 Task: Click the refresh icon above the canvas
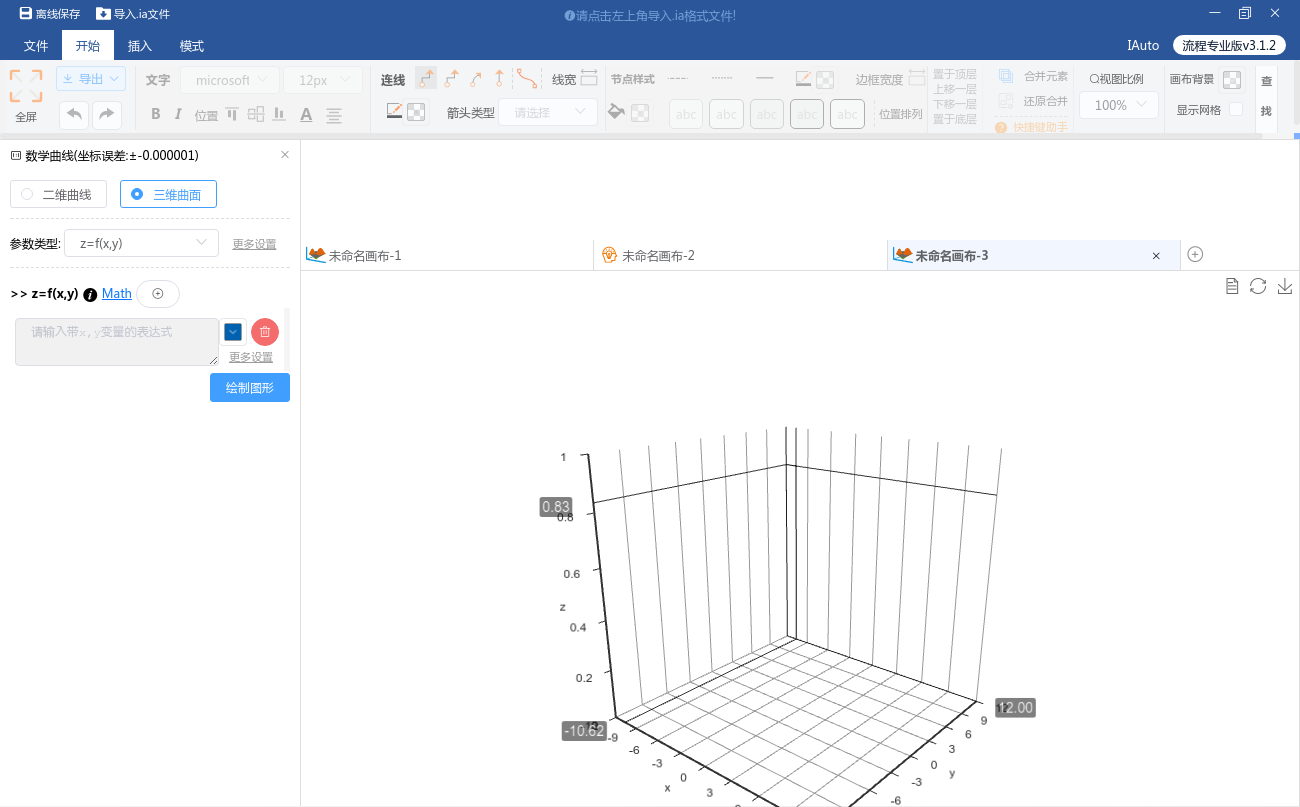click(1258, 286)
